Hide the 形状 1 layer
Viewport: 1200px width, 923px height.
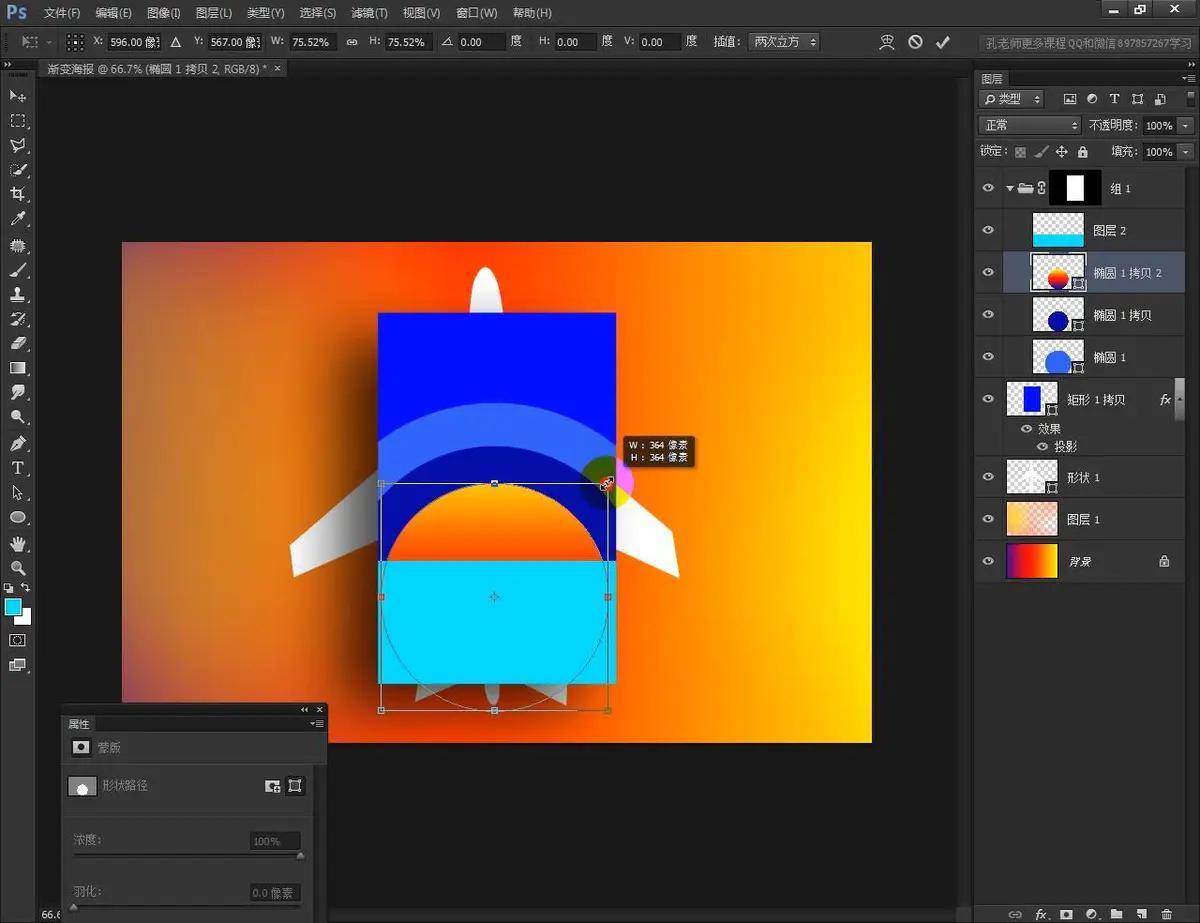(989, 477)
